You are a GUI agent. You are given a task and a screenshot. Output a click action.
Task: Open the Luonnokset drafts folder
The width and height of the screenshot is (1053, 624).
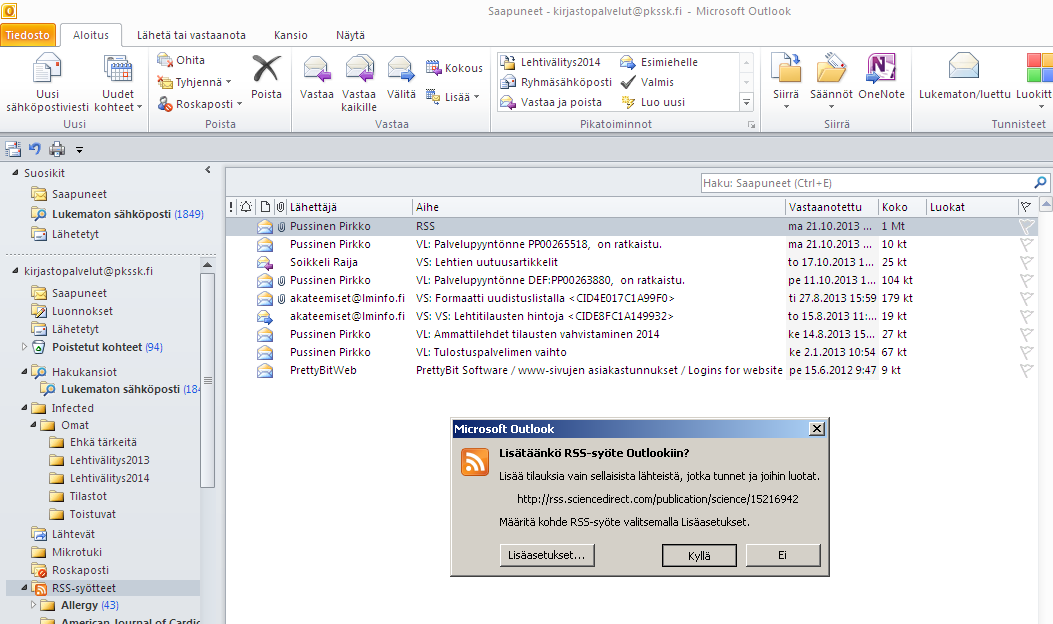pos(72,311)
